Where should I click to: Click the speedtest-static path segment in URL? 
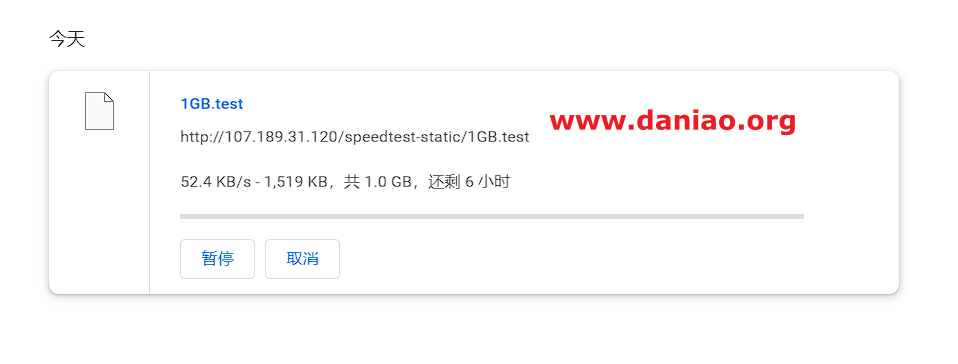(x=403, y=137)
